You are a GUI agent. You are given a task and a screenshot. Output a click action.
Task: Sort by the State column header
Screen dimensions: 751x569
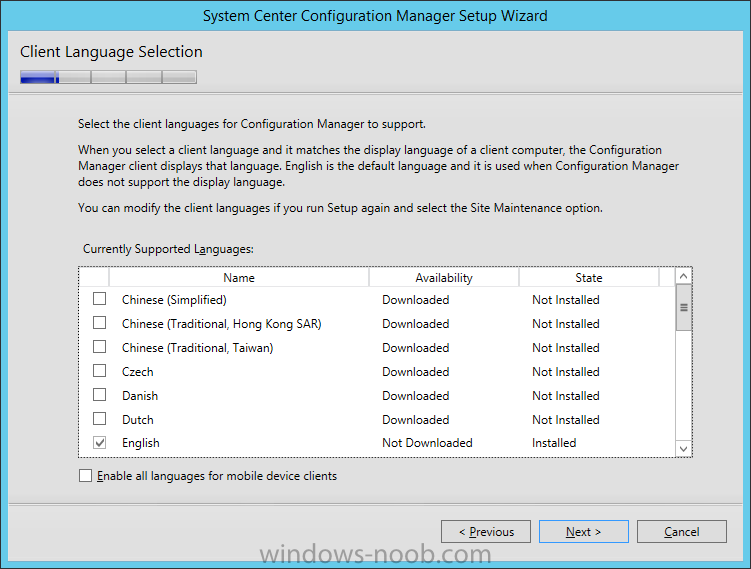click(589, 278)
